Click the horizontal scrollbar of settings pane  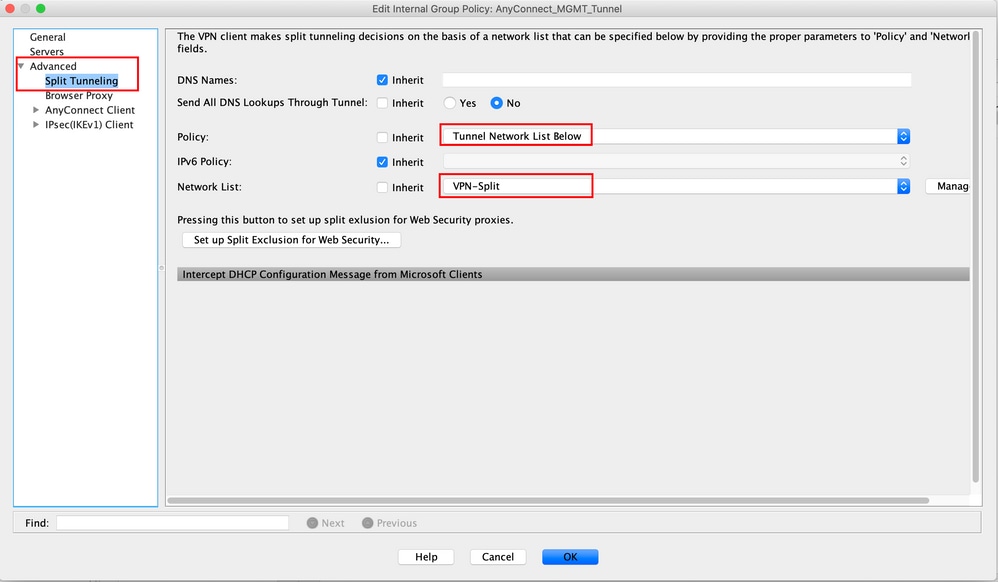pos(548,500)
